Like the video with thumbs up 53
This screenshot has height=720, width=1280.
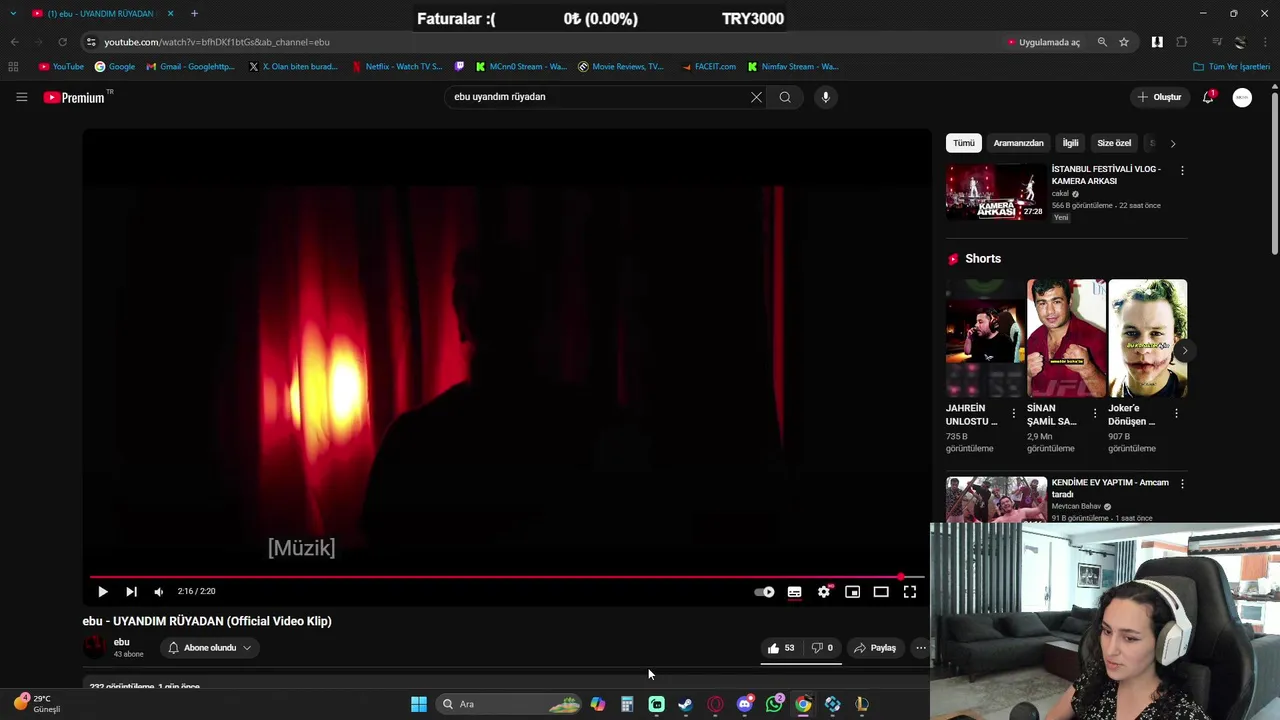781,648
